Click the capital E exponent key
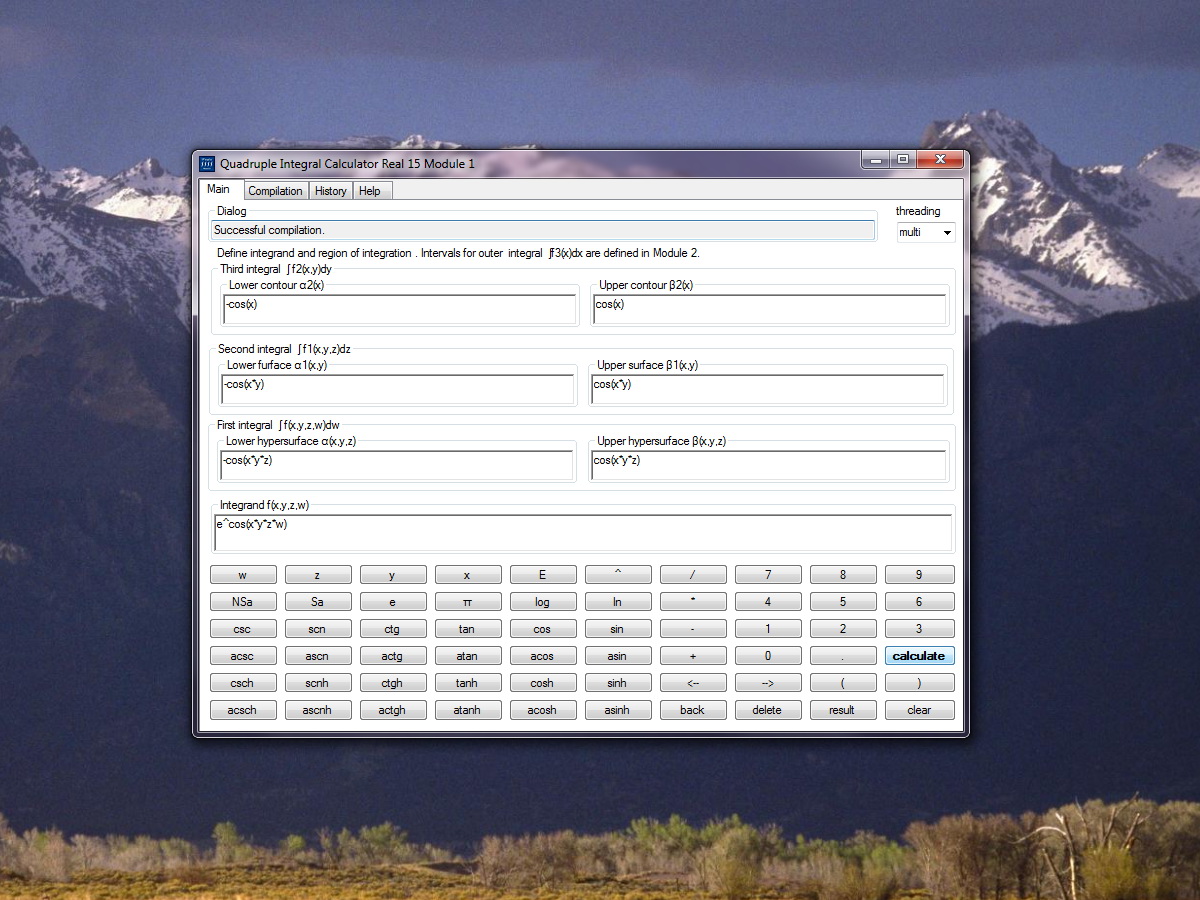This screenshot has height=900, width=1200. pyautogui.click(x=543, y=575)
